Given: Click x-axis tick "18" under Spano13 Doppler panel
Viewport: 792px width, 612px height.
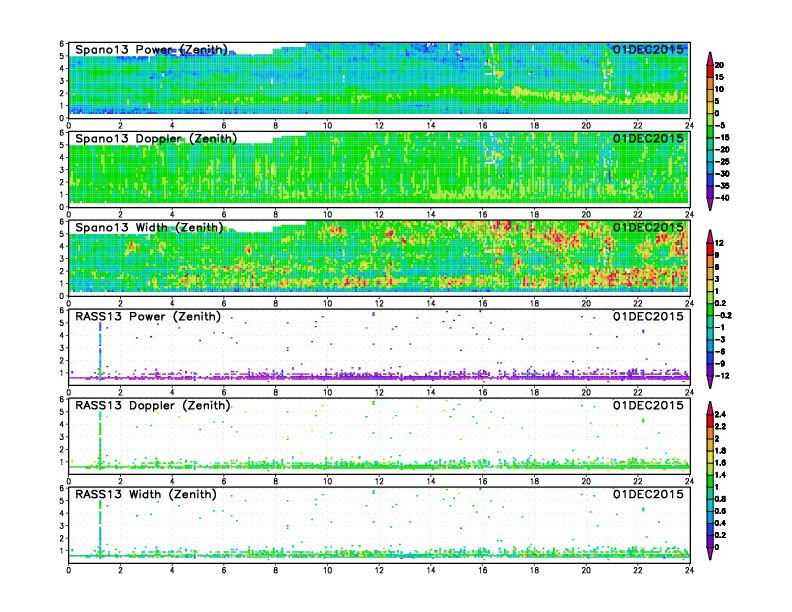Looking at the screenshot, I should 534,215.
